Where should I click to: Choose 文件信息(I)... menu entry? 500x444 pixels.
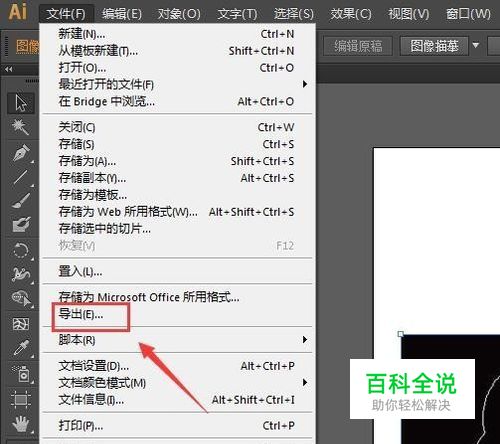click(177, 399)
